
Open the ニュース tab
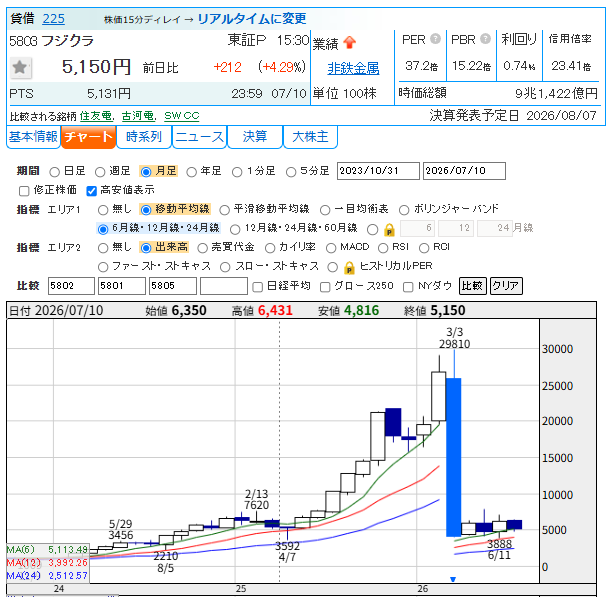click(199, 137)
